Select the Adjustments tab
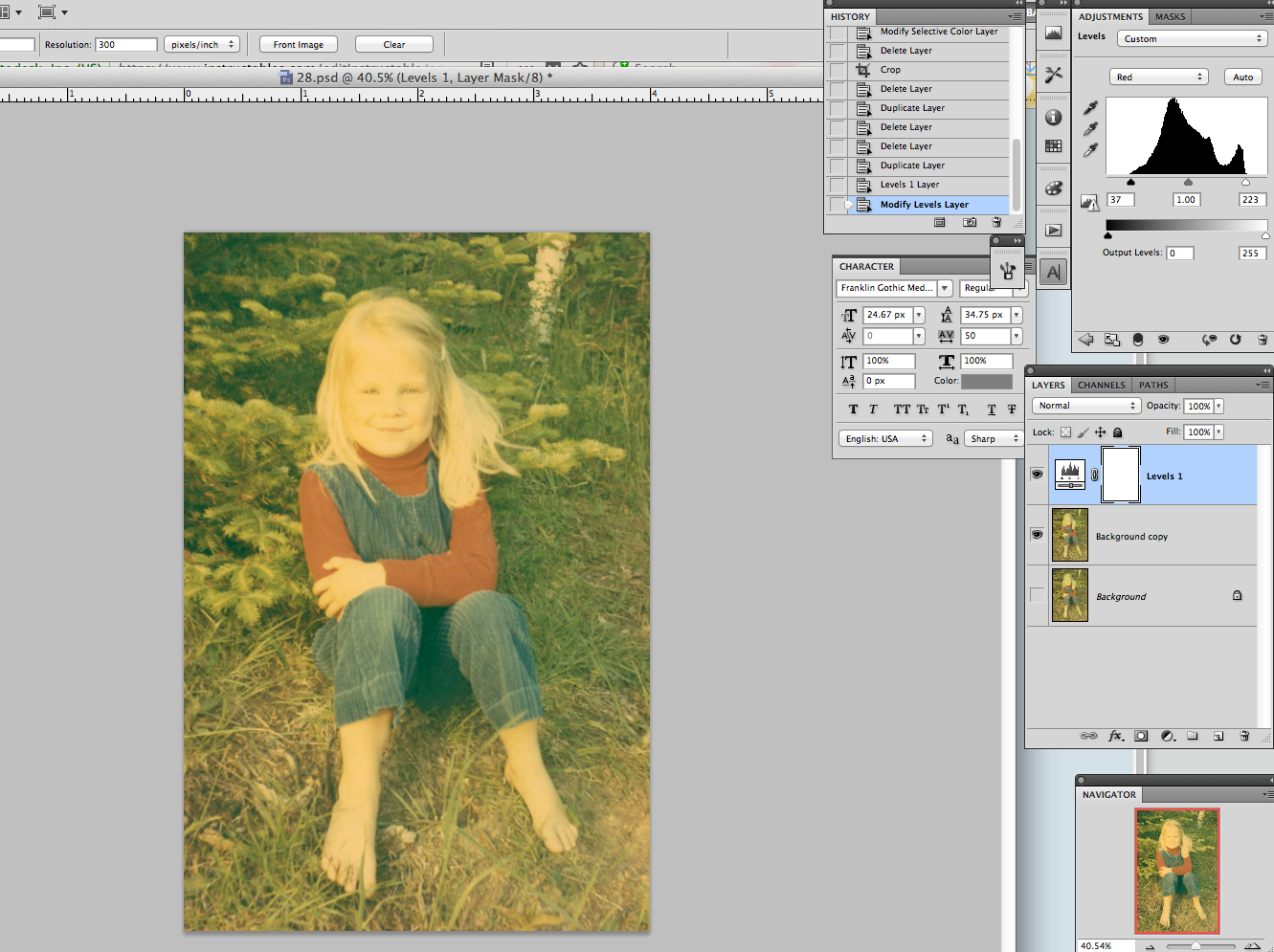Image resolution: width=1274 pixels, height=952 pixels. pyautogui.click(x=1110, y=16)
